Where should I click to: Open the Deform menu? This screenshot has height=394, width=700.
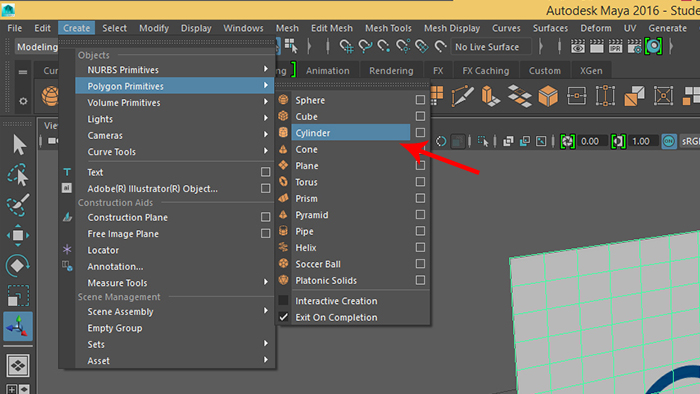coord(596,28)
